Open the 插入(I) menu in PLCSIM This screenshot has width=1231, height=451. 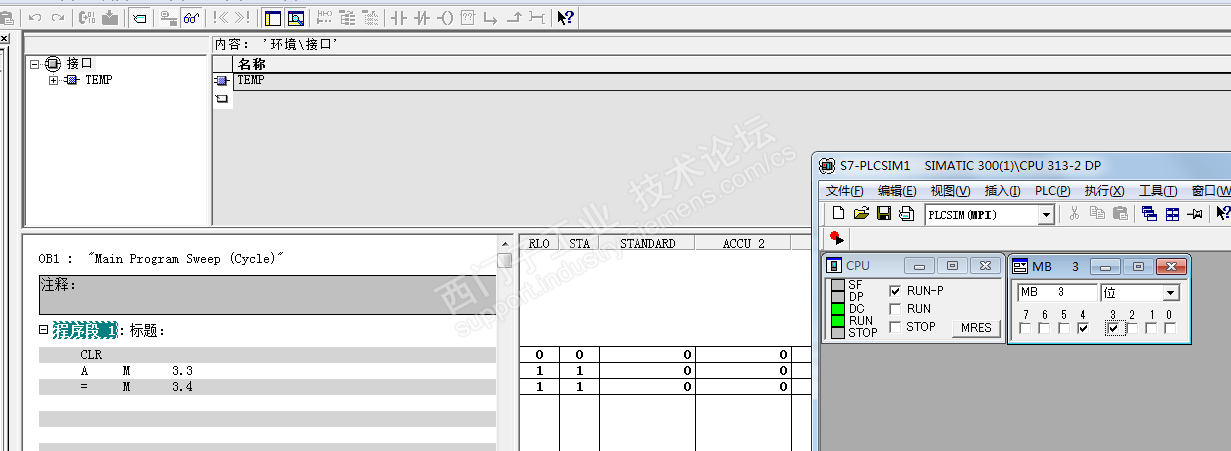pos(1003,191)
